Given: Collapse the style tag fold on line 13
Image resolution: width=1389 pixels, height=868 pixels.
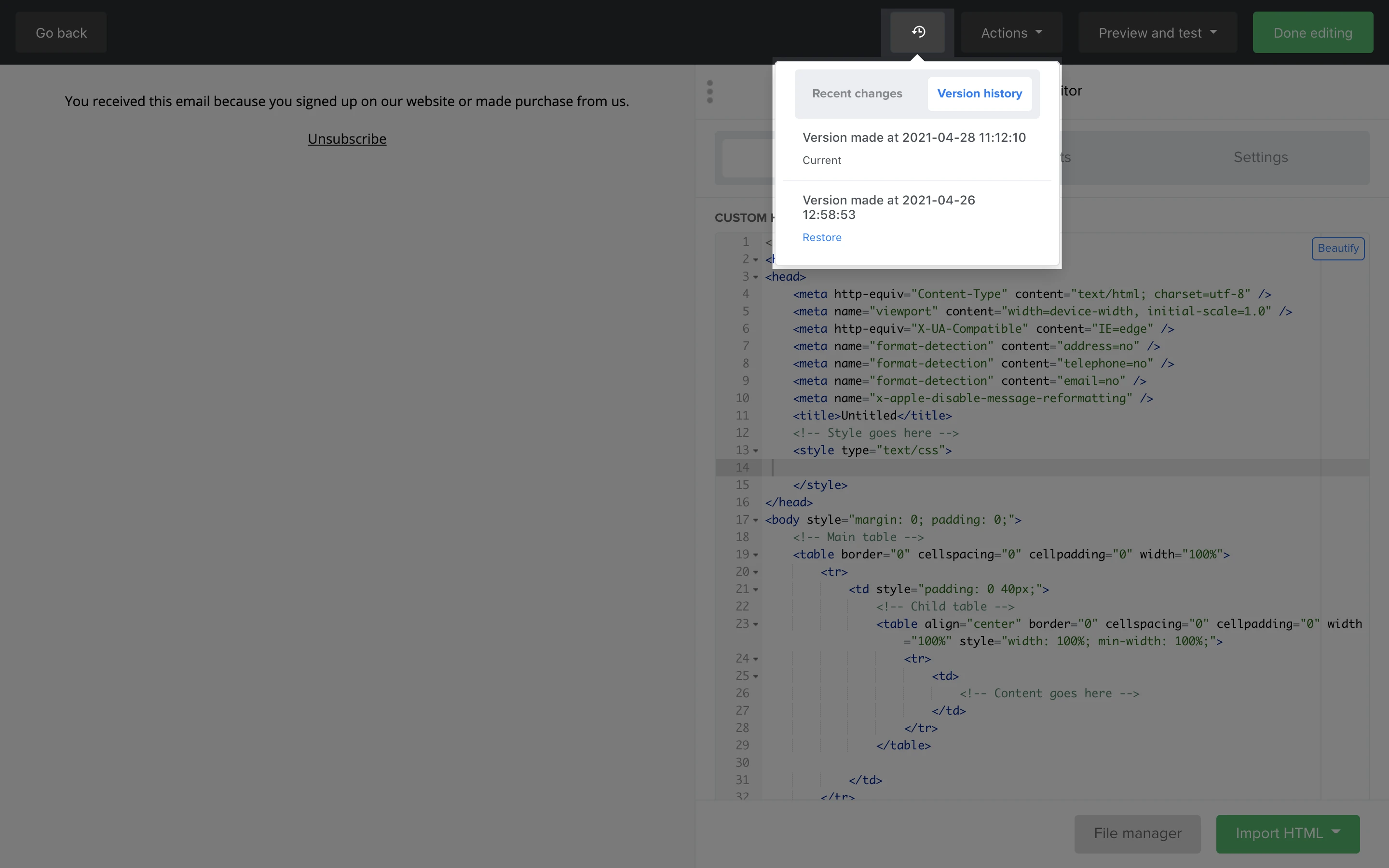Looking at the screenshot, I should coord(756,451).
